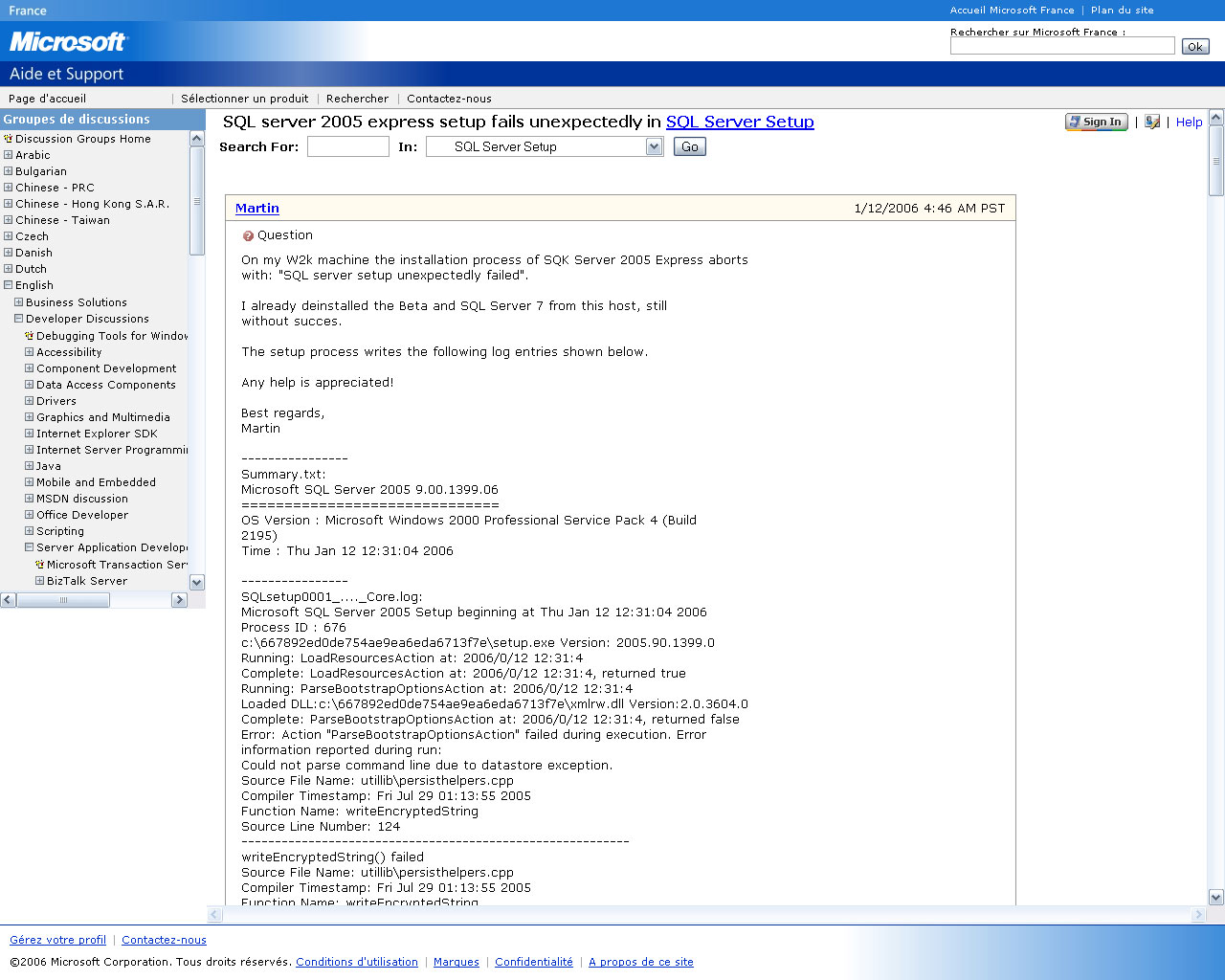
Task: Open the SQL Server Setup title link
Action: click(740, 122)
